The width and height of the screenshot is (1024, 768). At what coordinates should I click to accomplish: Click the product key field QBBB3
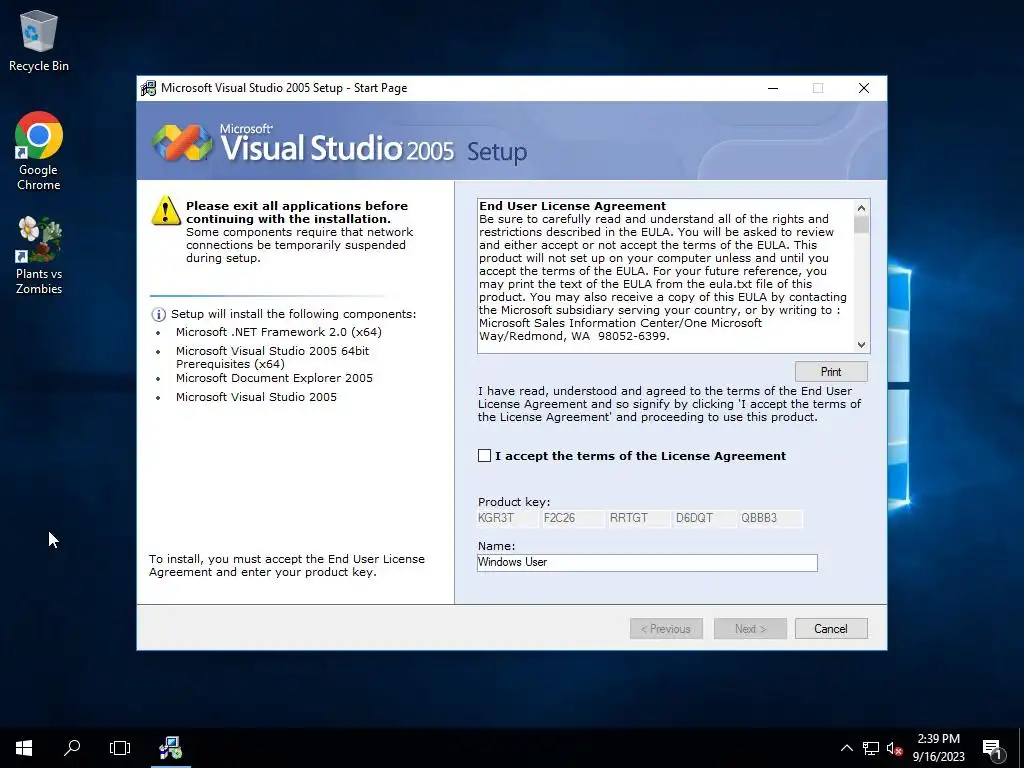tap(771, 519)
